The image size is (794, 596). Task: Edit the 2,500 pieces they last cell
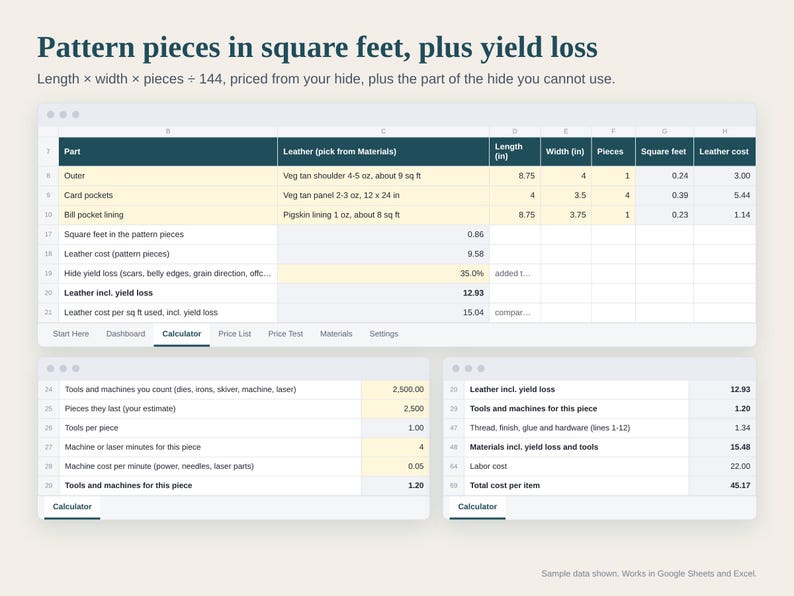point(395,409)
